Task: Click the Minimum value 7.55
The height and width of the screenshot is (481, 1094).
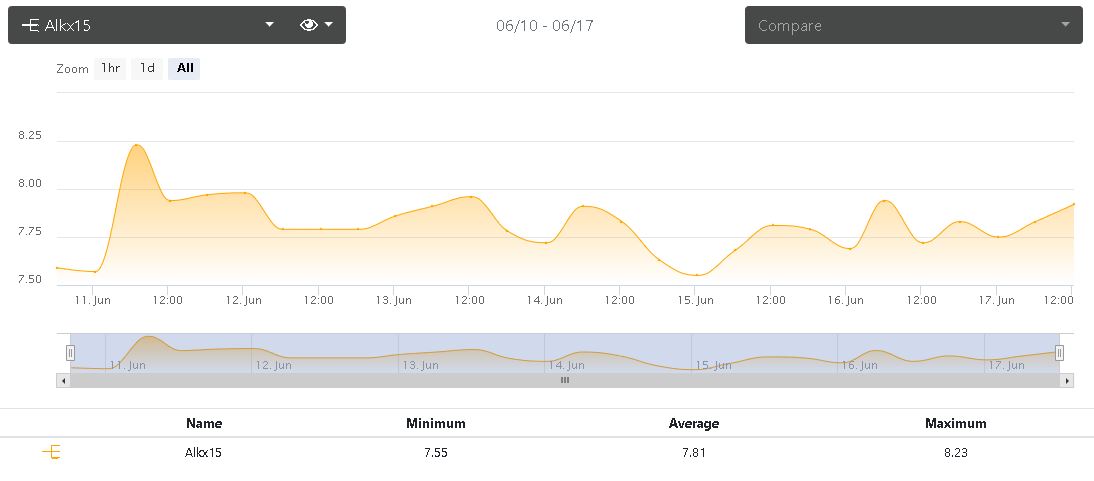Action: 435,452
